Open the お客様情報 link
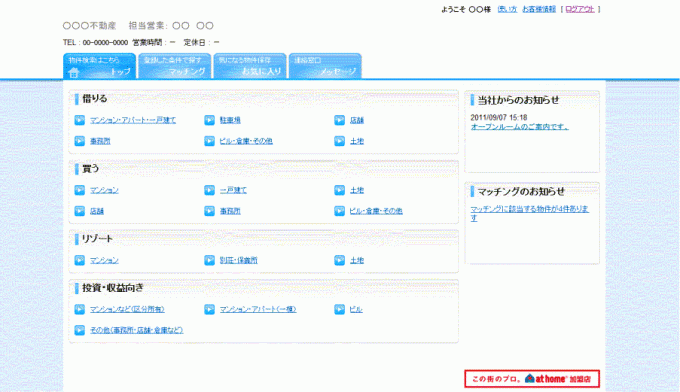This screenshot has height=392, width=680. 539,9
